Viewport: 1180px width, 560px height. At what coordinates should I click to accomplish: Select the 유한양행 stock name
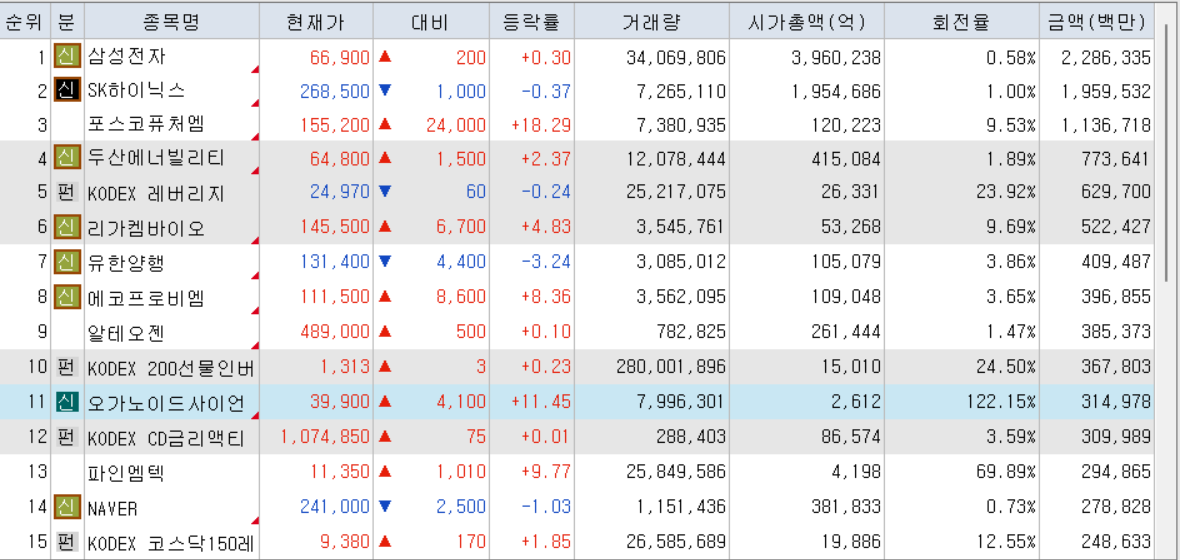[x=126, y=262]
